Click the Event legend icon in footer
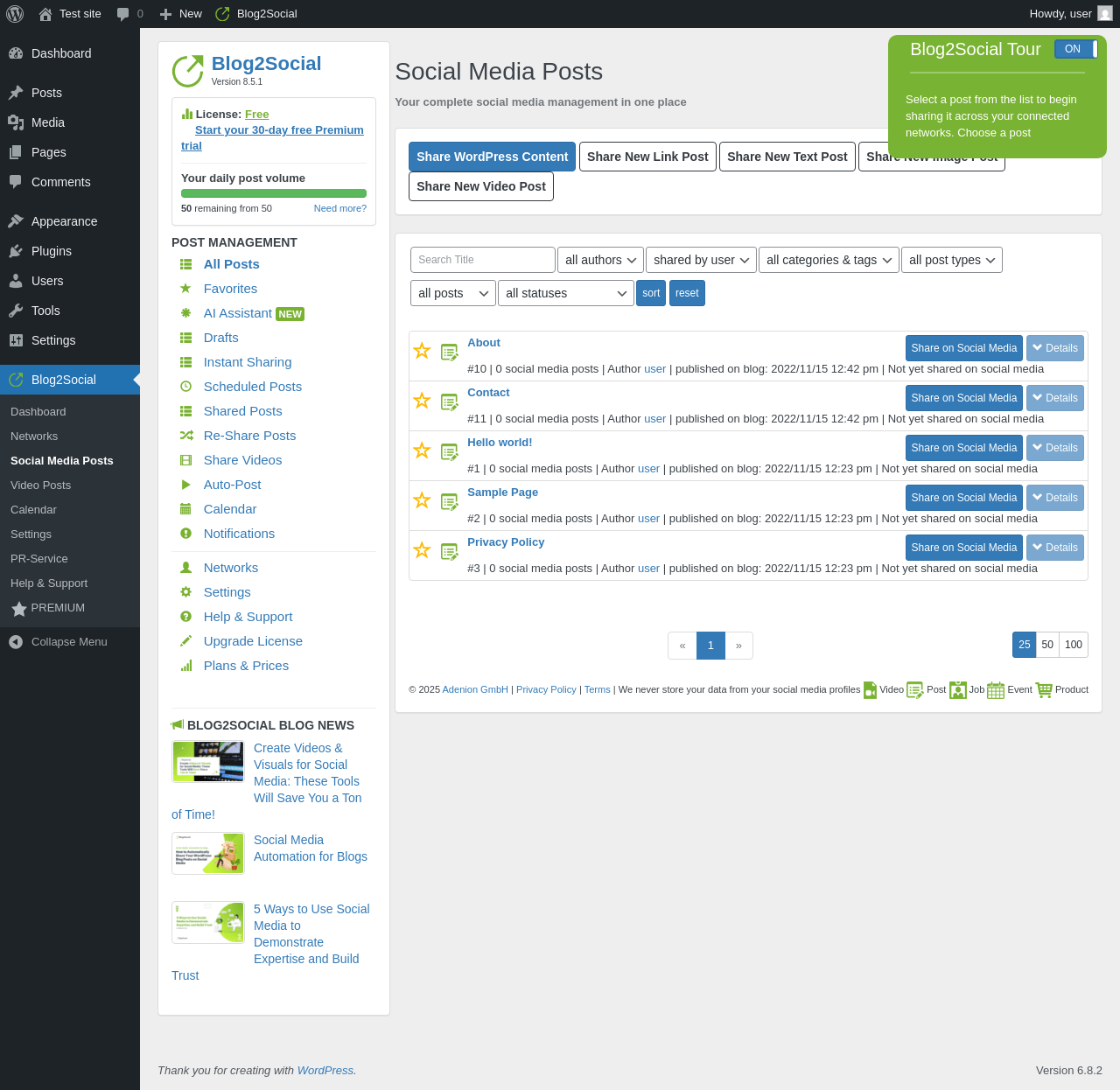Viewport: 1120px width, 1090px height. pos(996,690)
